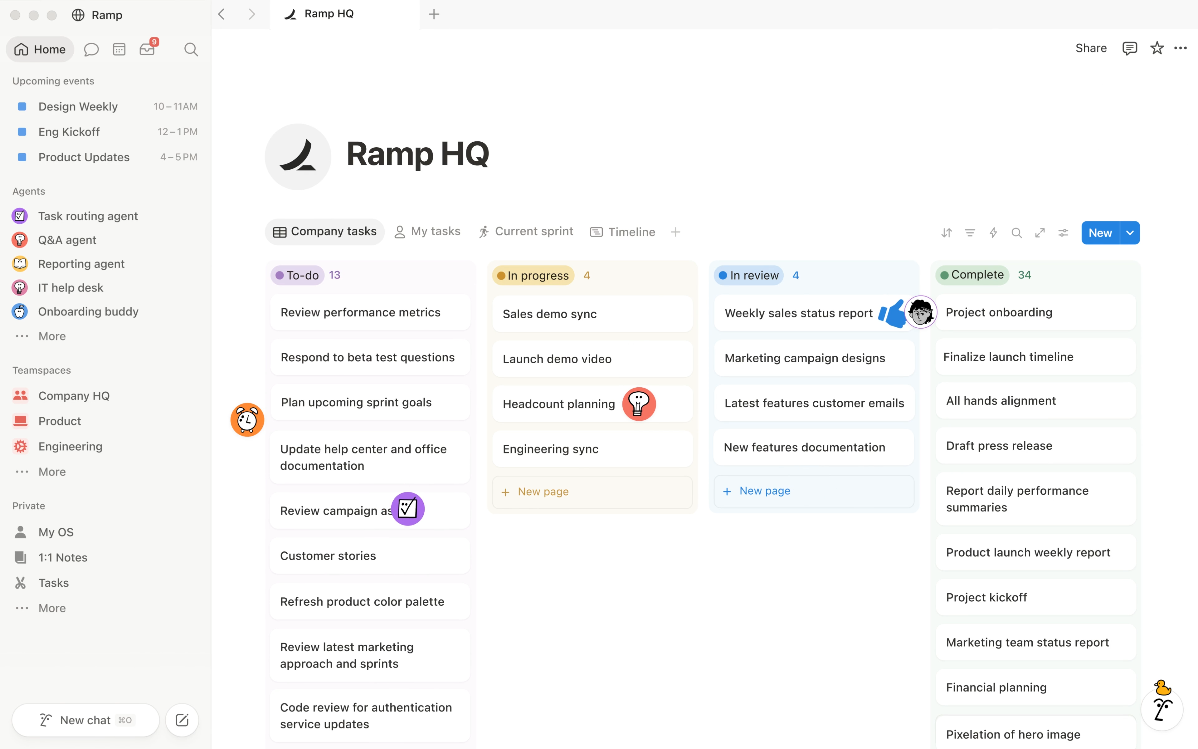The height and width of the screenshot is (749, 1198).
Task: Add a new view with plus icon
Action: tap(675, 232)
